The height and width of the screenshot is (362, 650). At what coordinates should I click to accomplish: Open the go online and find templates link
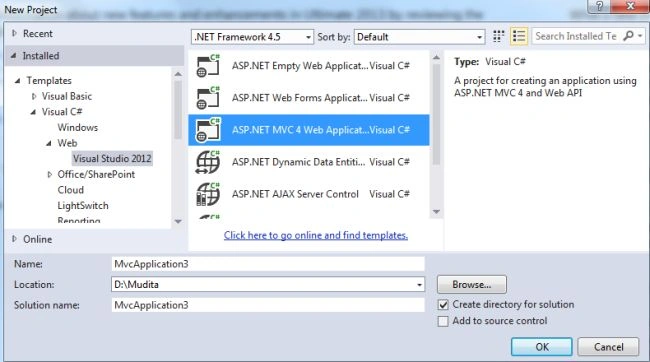[316, 236]
